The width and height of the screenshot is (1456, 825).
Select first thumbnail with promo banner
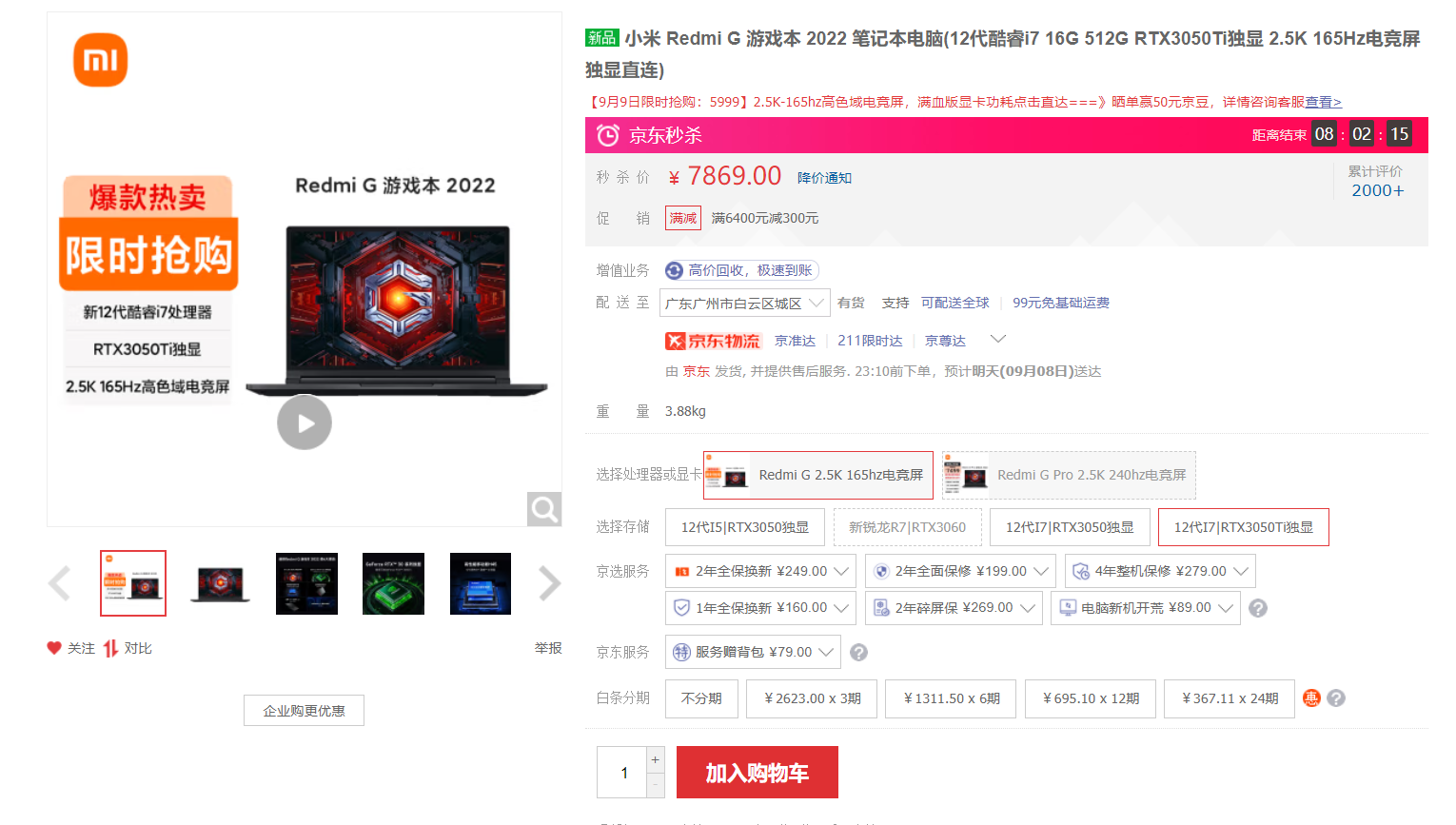click(x=133, y=583)
